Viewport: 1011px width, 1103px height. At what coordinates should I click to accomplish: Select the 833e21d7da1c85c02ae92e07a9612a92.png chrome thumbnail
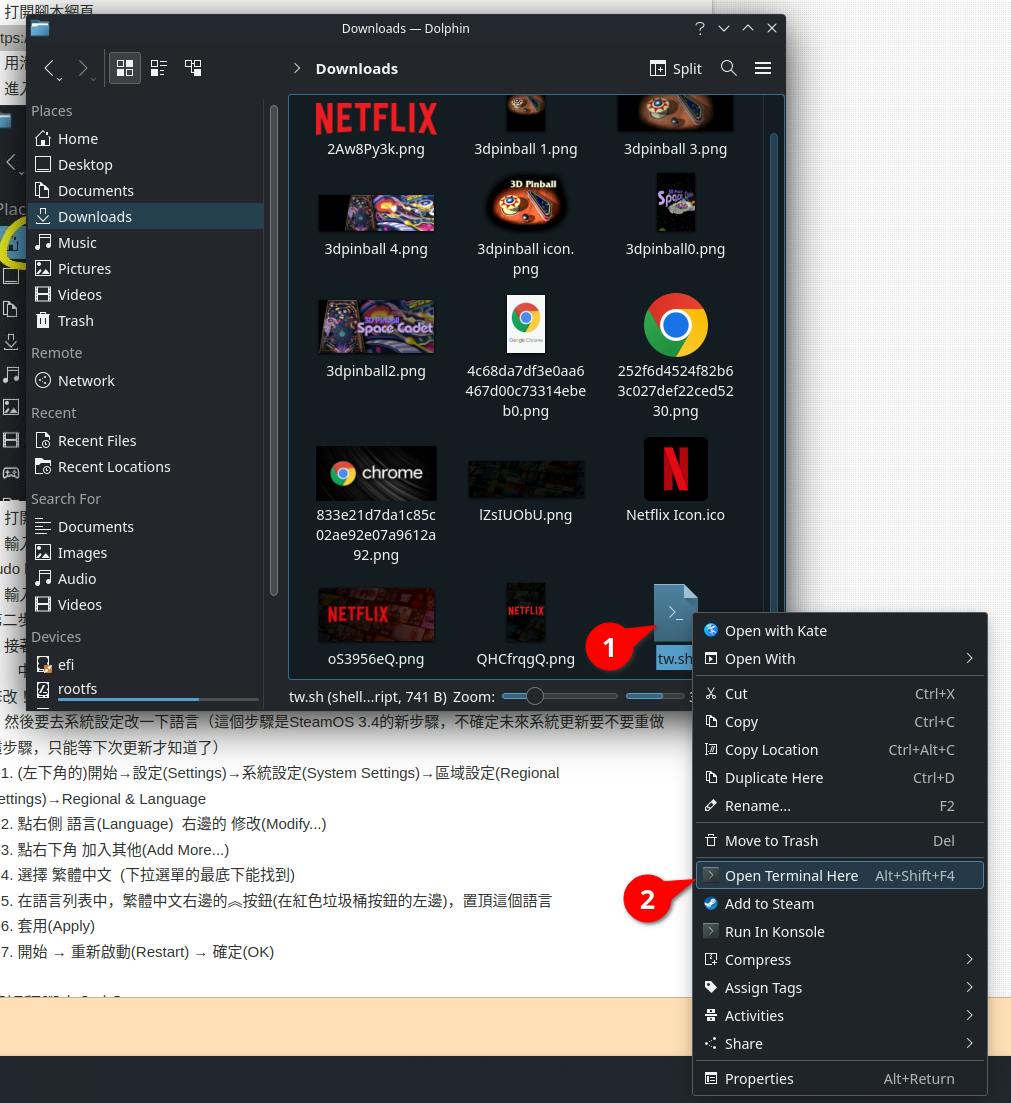click(x=376, y=473)
